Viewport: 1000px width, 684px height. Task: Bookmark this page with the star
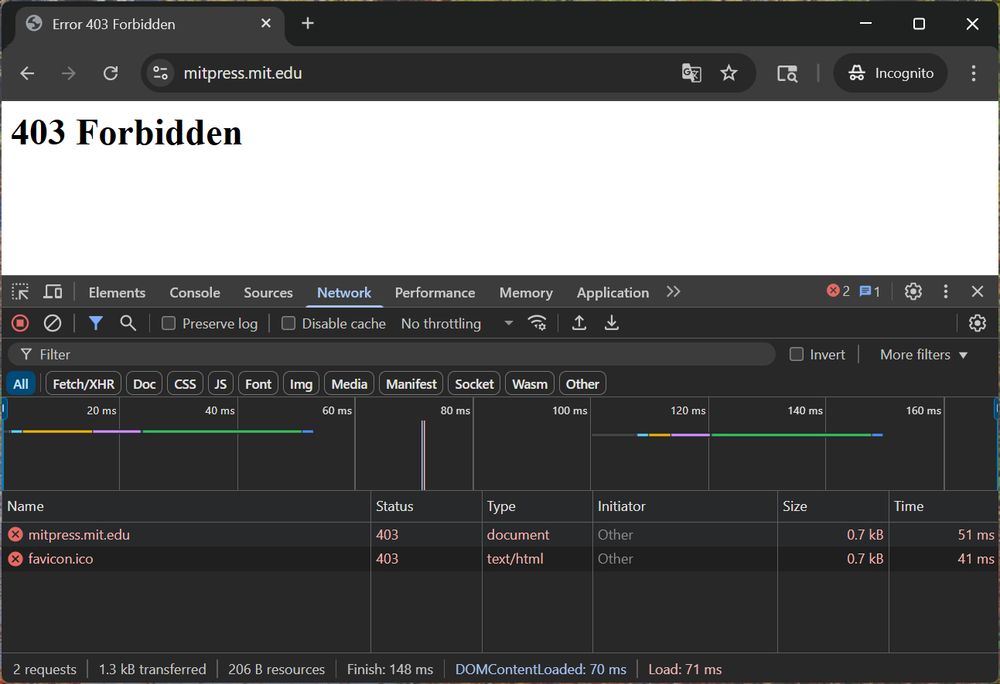coord(728,73)
